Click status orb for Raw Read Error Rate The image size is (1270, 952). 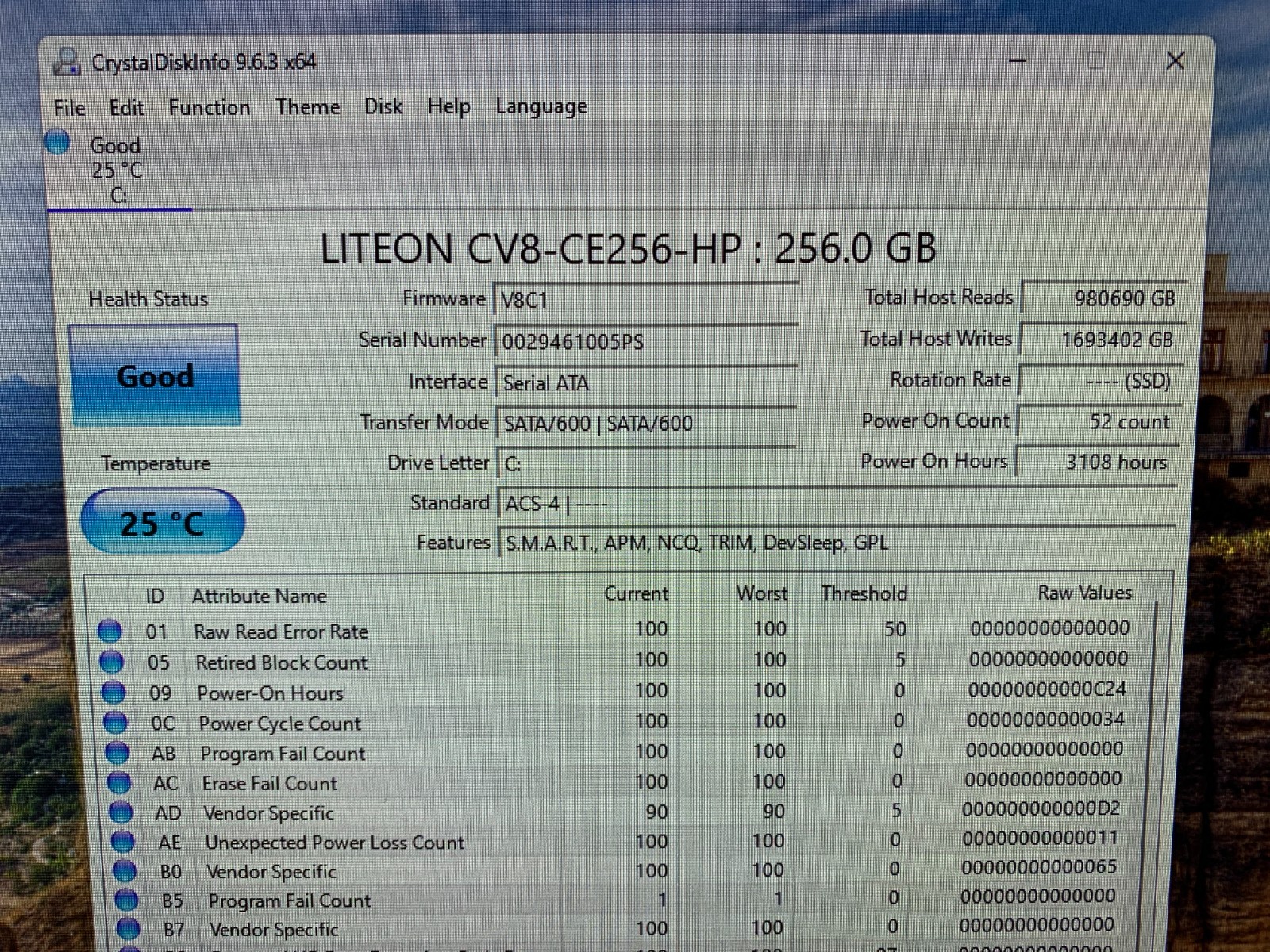click(x=110, y=631)
